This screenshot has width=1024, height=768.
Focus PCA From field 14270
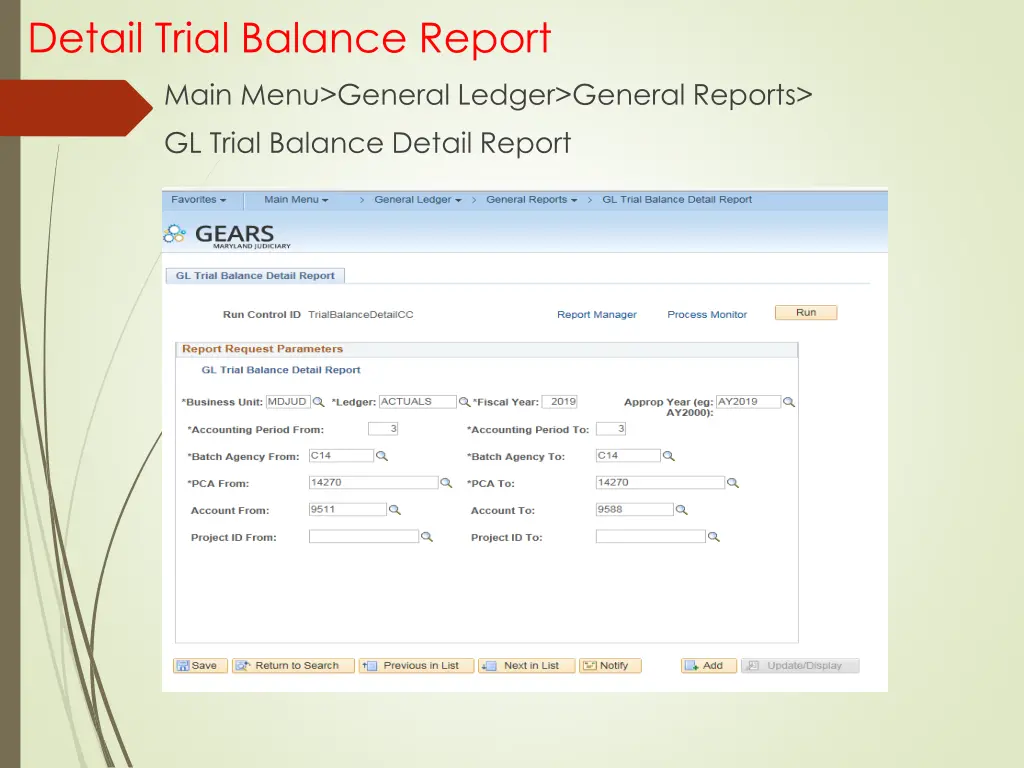[x=374, y=483]
